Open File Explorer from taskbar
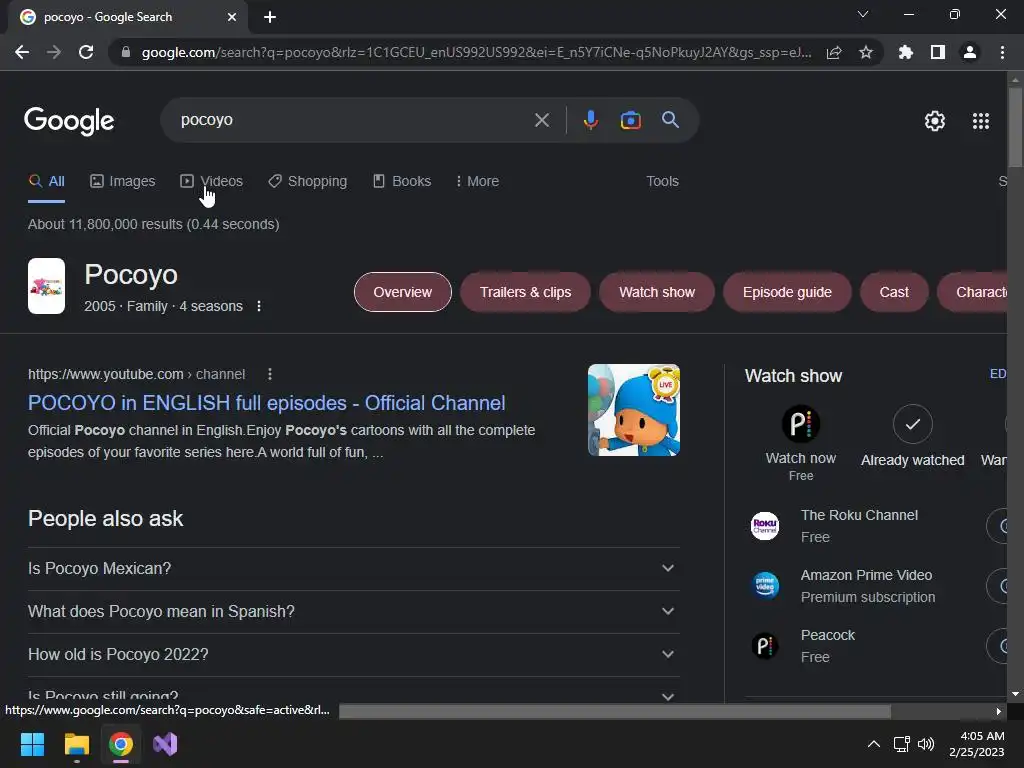Image resolution: width=1024 pixels, height=768 pixels. [76, 744]
